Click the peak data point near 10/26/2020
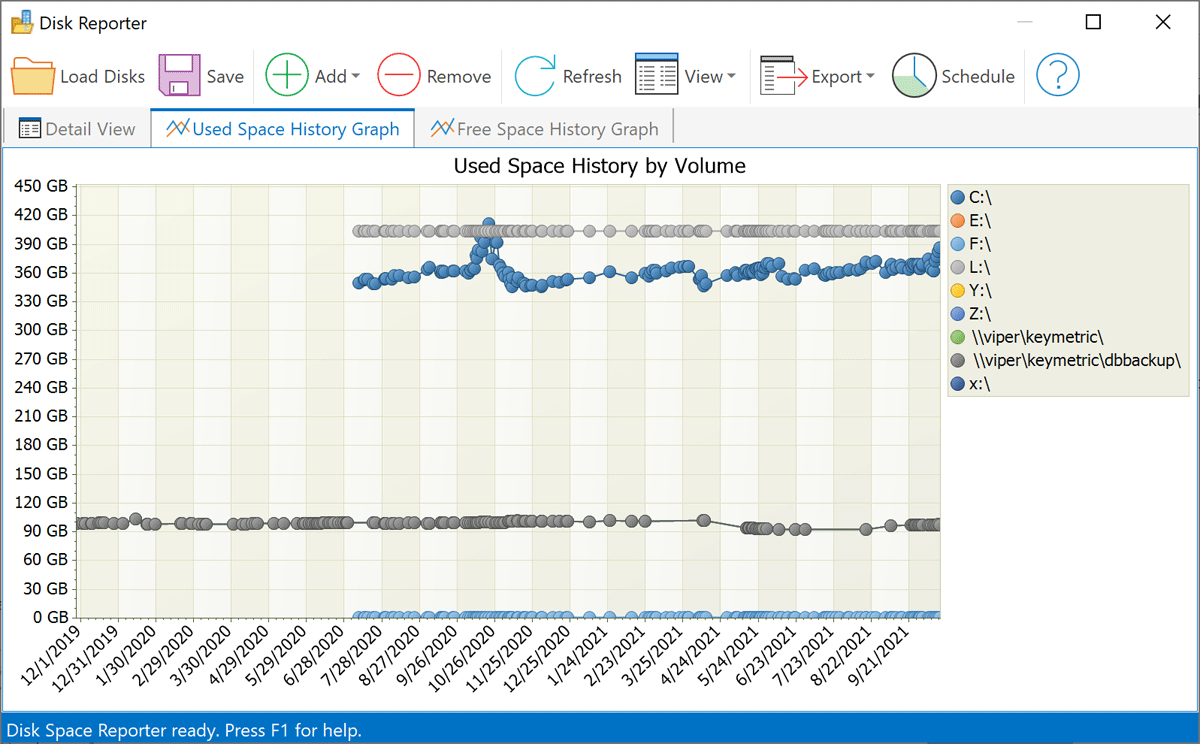 [x=488, y=222]
